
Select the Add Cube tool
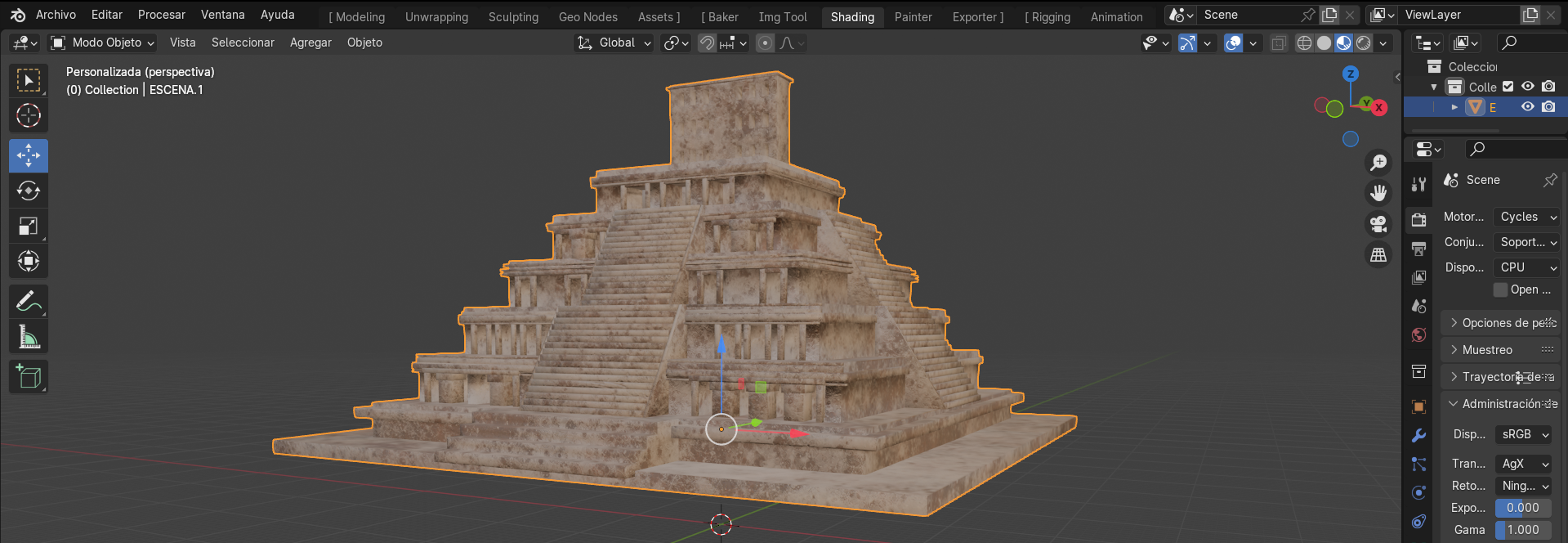(x=29, y=377)
